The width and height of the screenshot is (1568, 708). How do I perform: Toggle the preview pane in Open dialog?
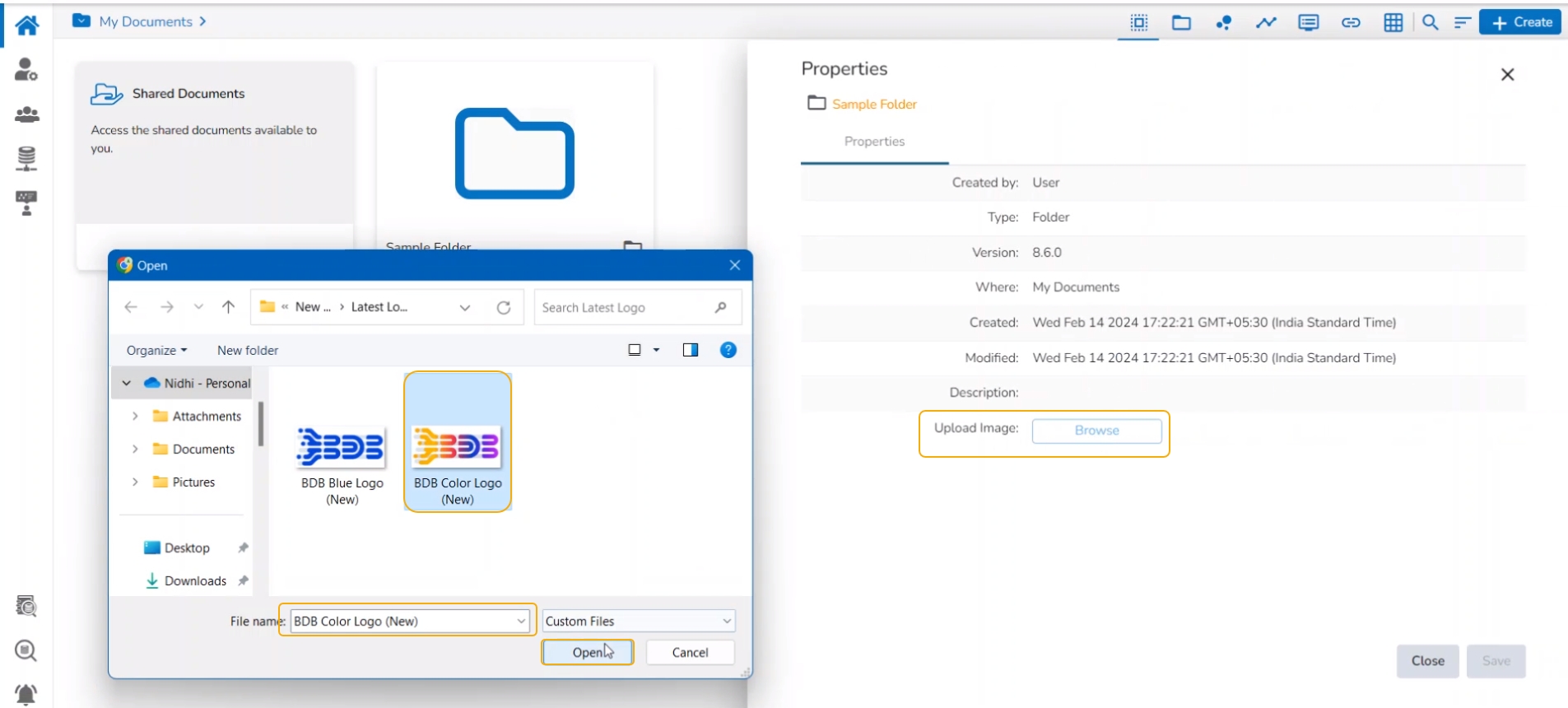click(x=690, y=350)
